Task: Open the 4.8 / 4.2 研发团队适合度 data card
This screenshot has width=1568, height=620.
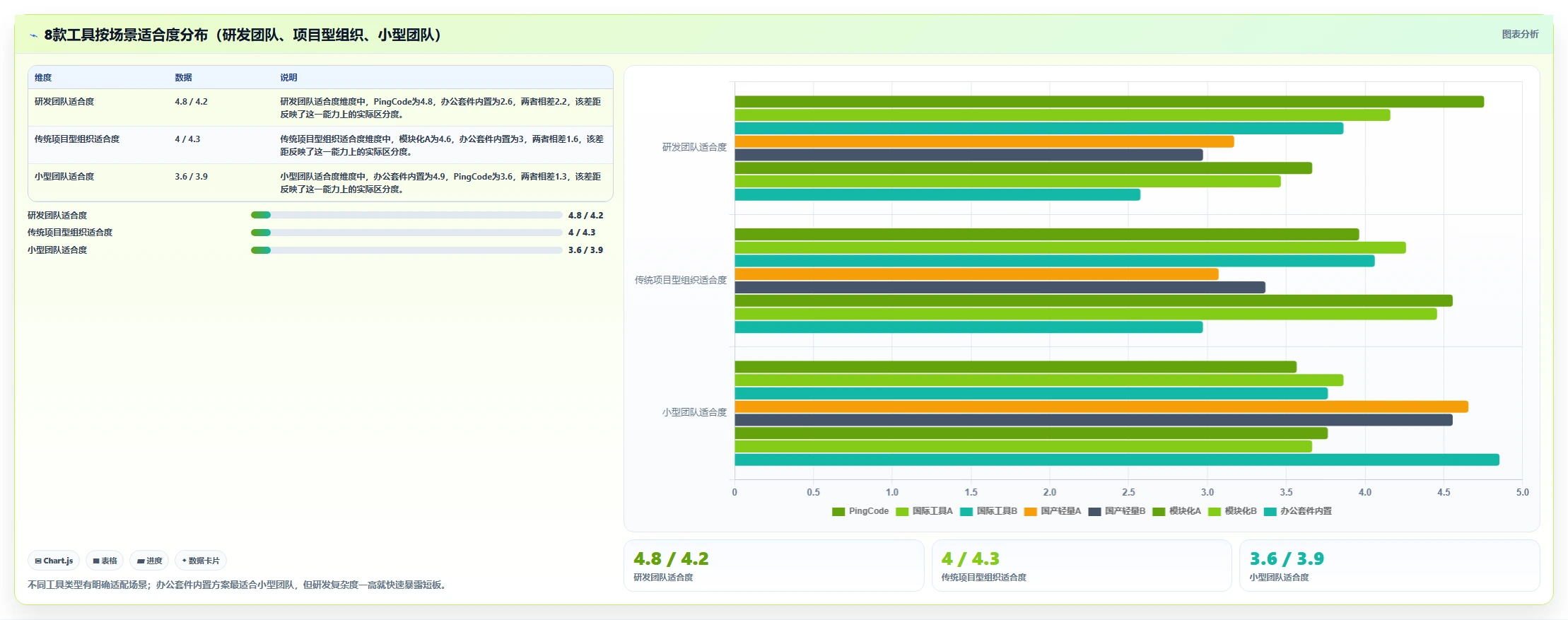Action: pos(774,566)
